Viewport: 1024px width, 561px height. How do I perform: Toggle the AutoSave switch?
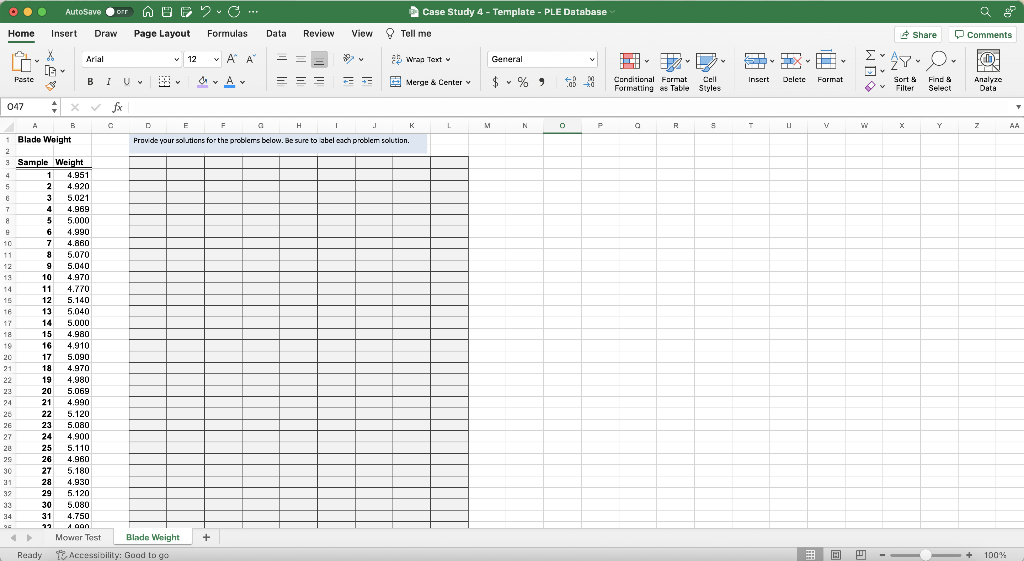[119, 12]
